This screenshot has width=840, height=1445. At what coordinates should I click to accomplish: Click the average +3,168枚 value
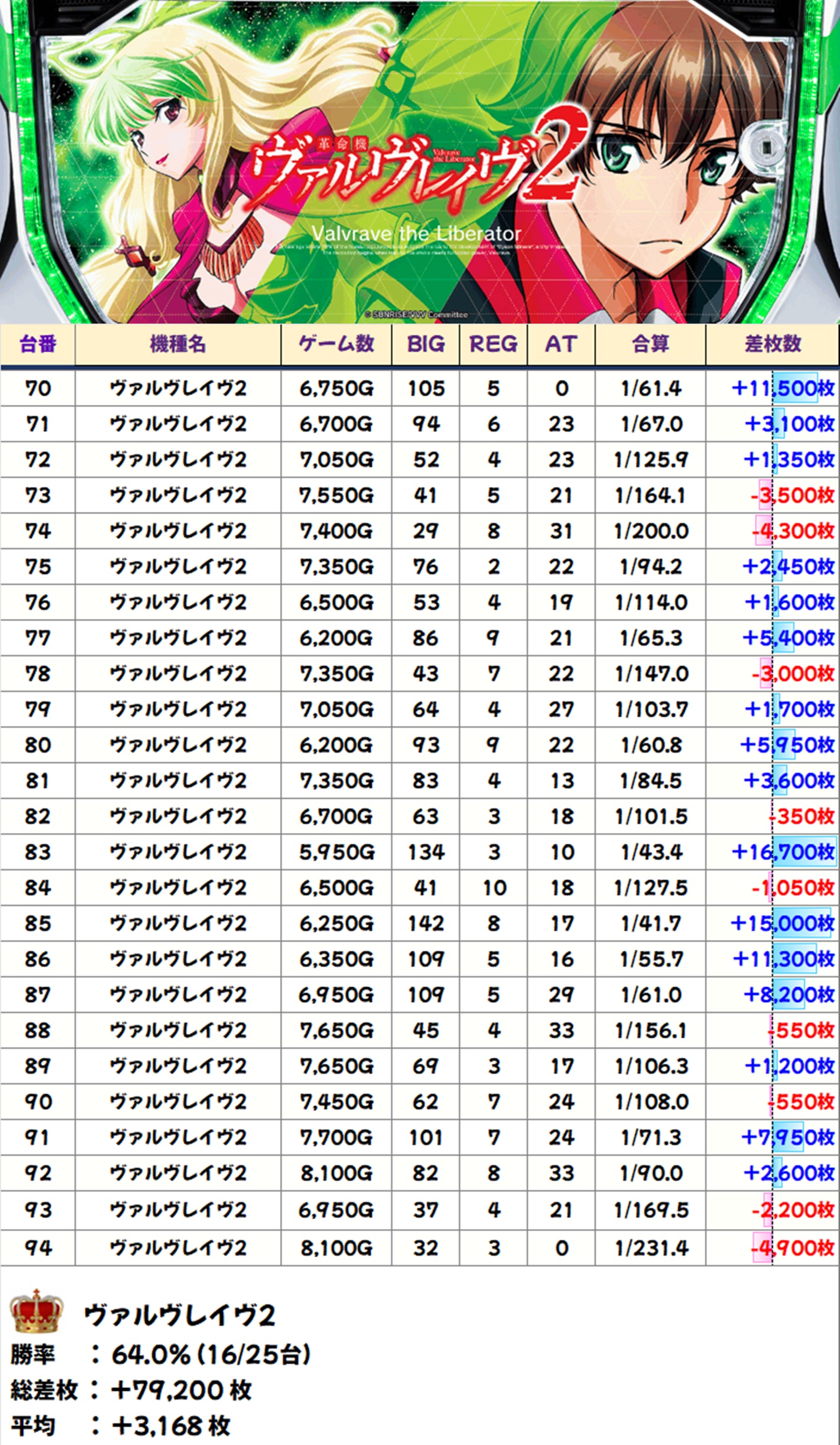click(171, 1426)
